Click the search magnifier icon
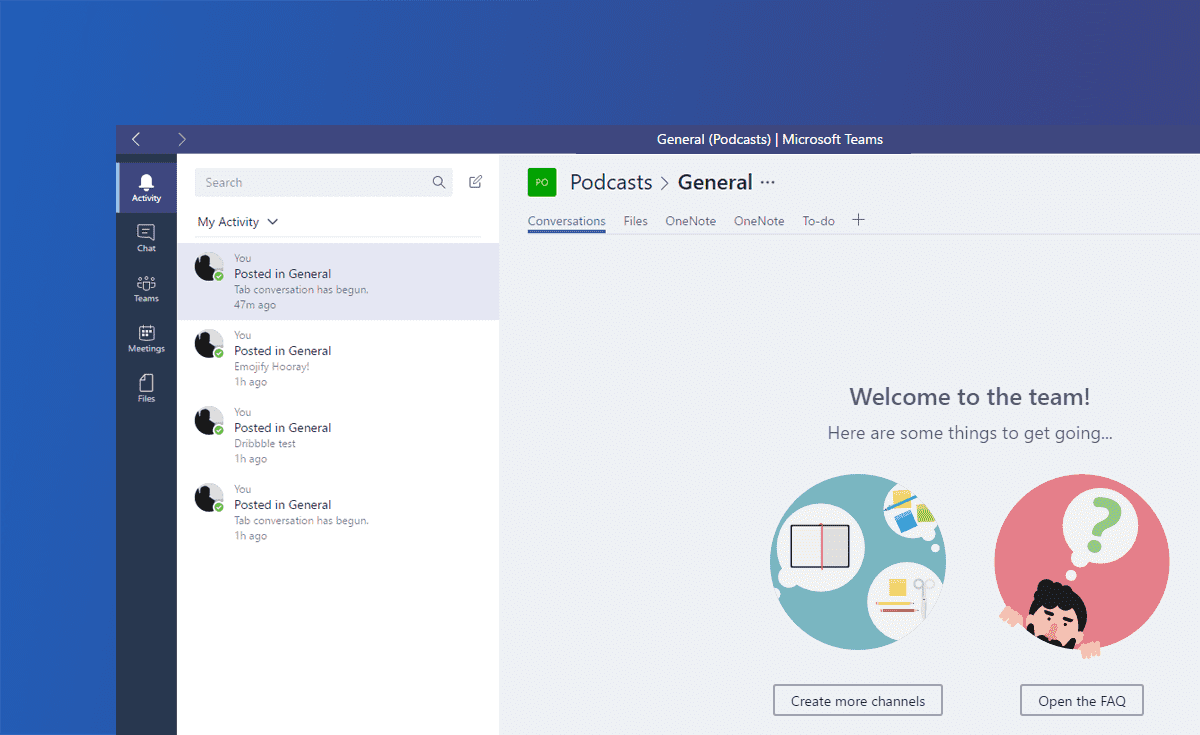Screen dimensions: 1200x735 (438, 182)
